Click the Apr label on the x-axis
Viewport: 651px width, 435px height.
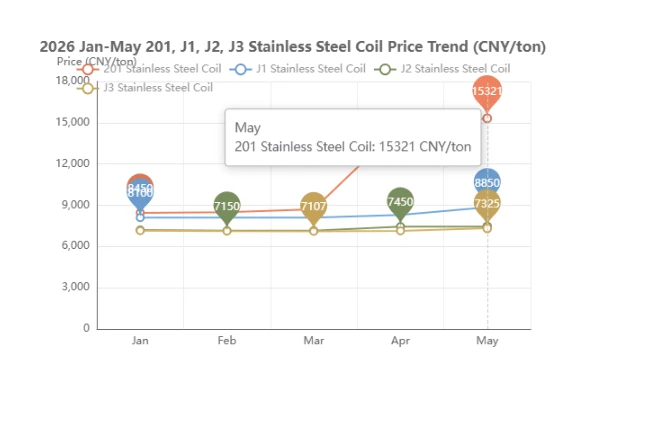pos(400,341)
